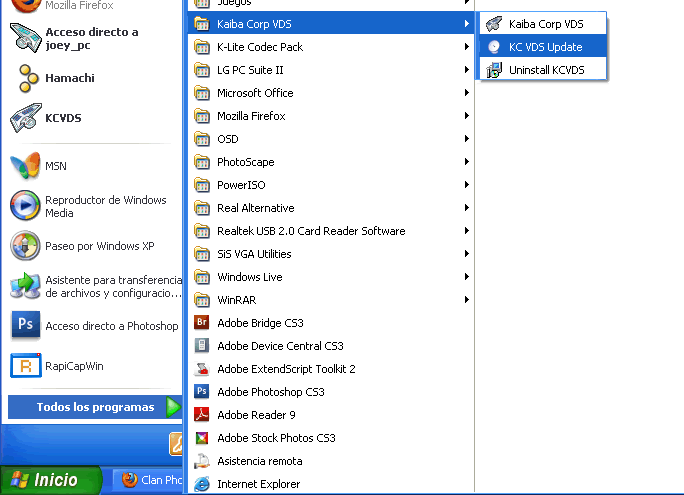Click the OSD folder text
This screenshot has height=495, width=684.
point(228,139)
